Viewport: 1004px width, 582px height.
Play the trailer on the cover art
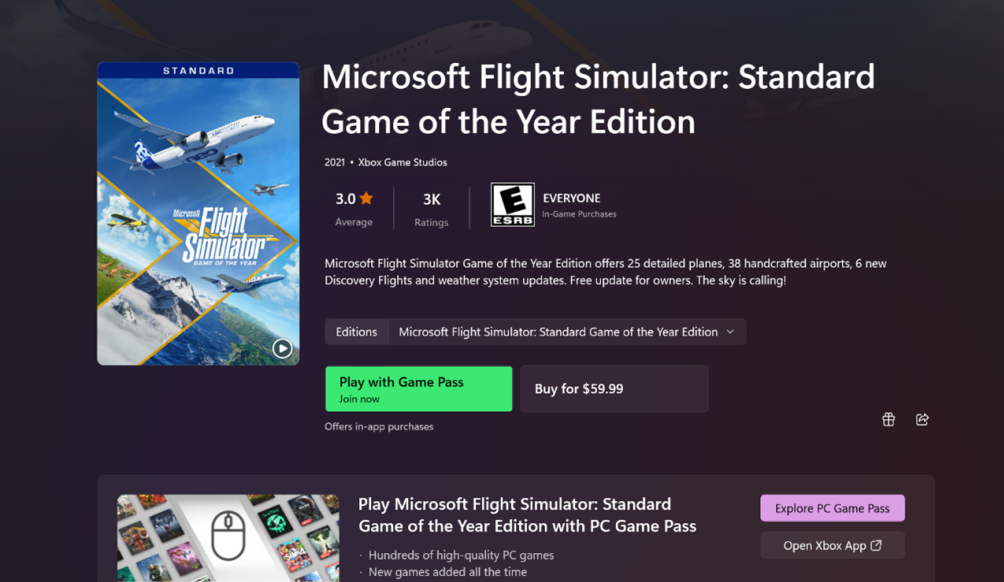pos(282,348)
